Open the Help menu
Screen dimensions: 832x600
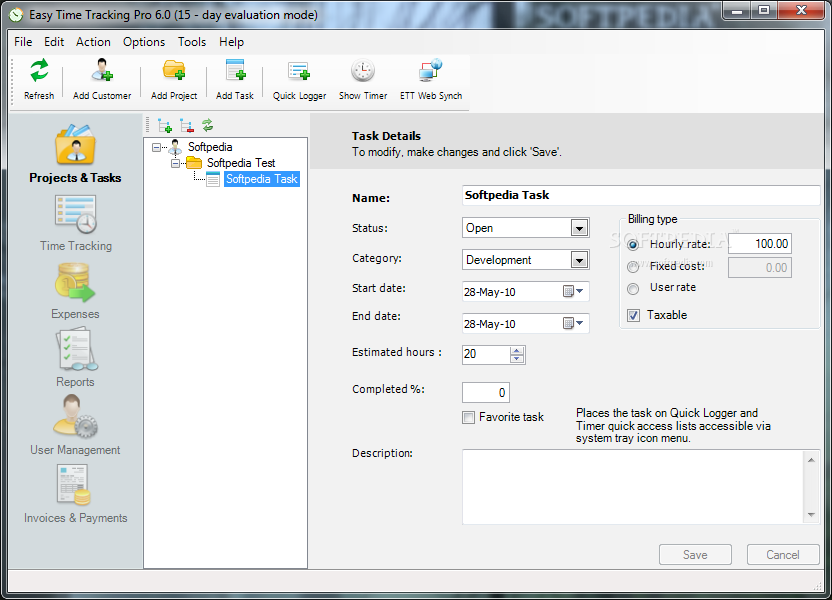coord(231,42)
